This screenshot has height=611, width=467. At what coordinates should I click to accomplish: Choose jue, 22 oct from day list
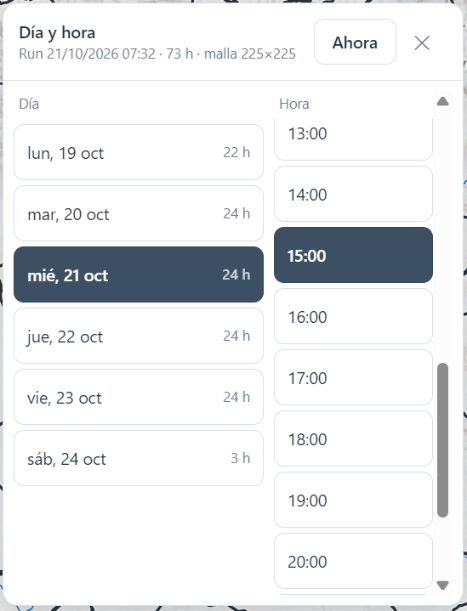pos(138,336)
